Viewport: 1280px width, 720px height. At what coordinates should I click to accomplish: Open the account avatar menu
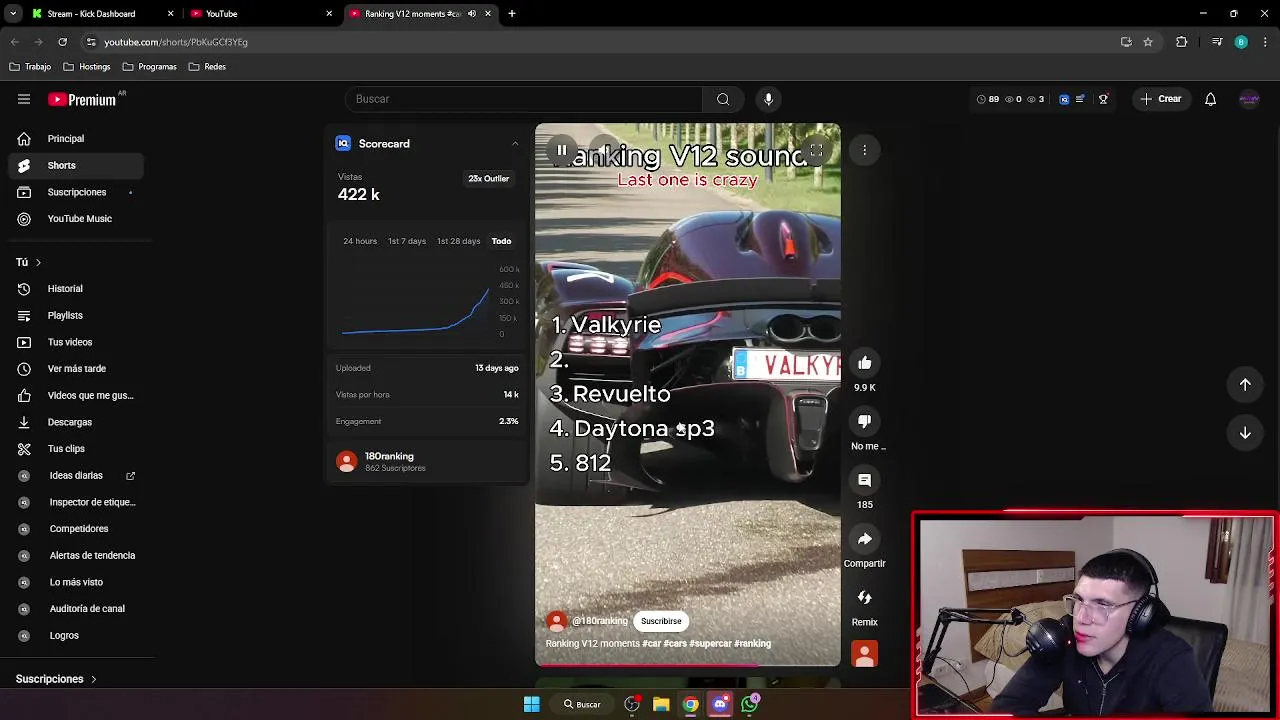click(x=1249, y=99)
